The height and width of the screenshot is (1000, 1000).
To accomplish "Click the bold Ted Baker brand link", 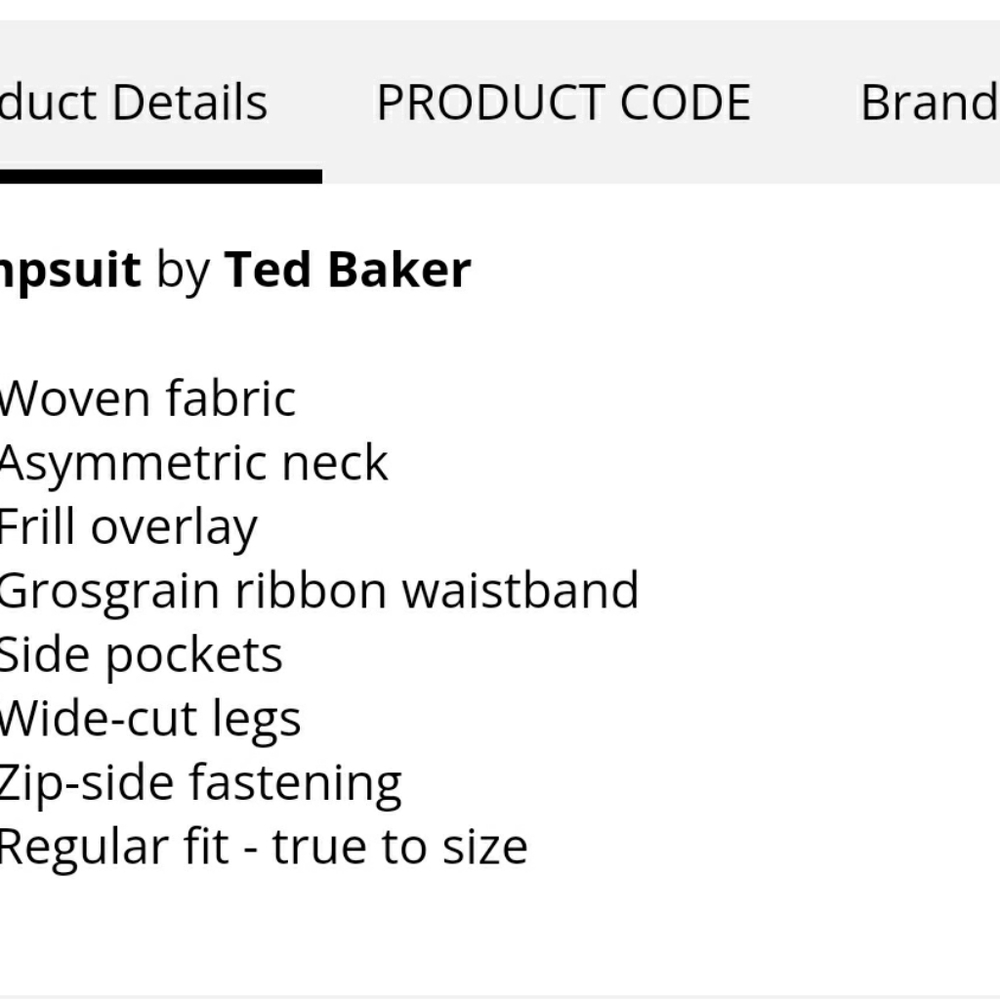I will click(348, 270).
